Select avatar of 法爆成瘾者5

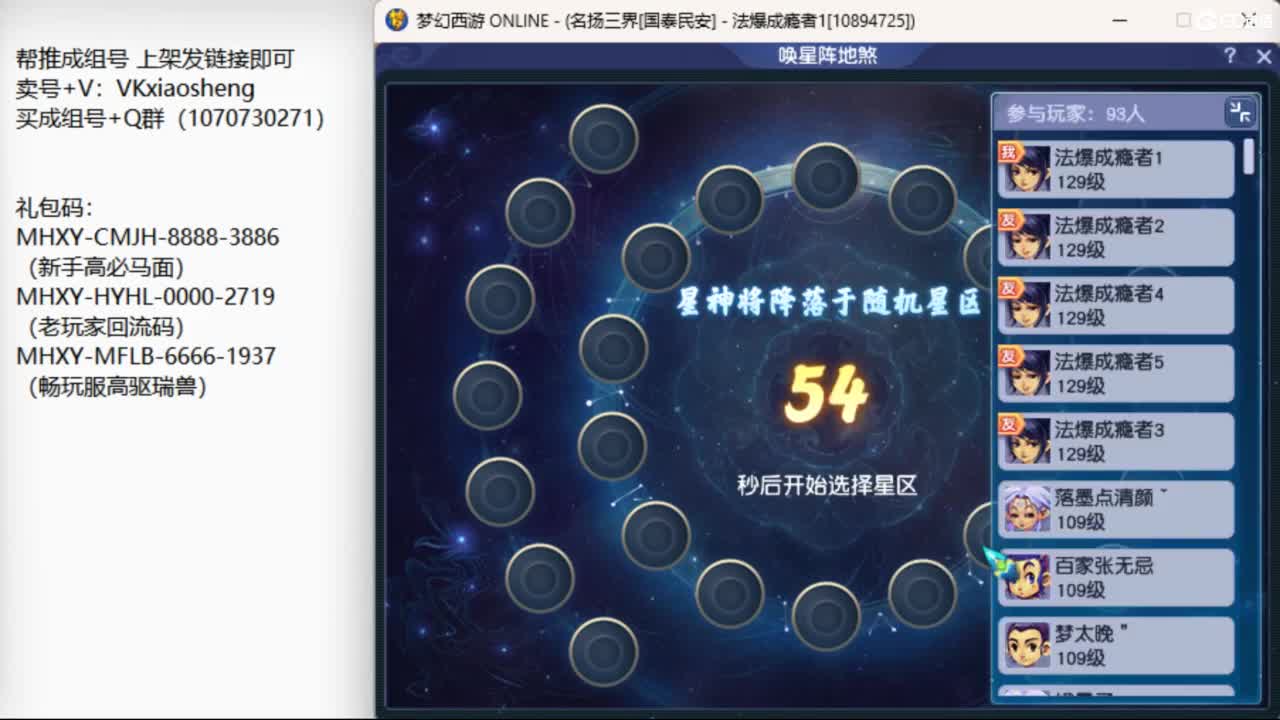tap(1027, 373)
